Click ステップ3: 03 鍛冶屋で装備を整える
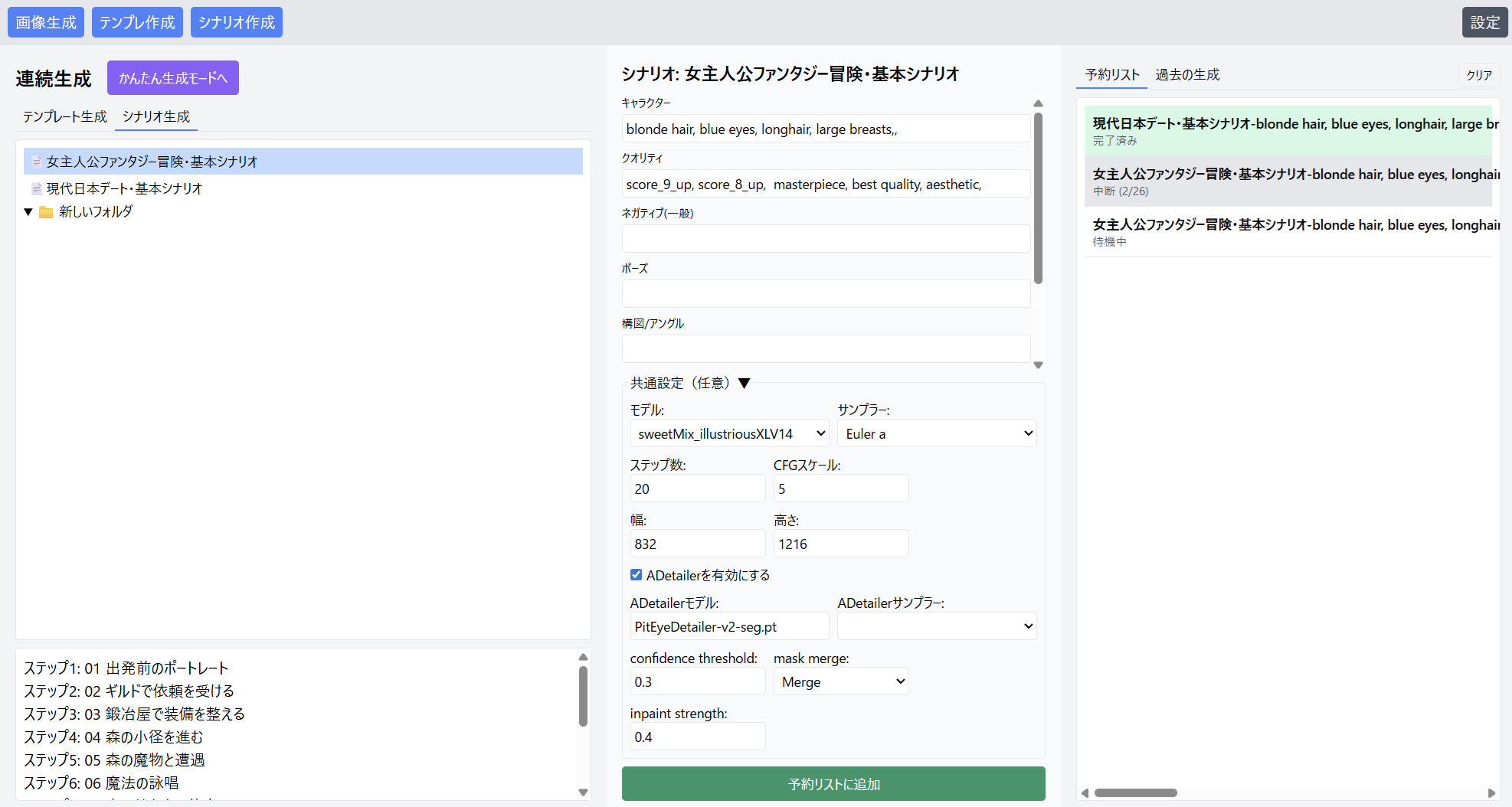Viewport: 1512px width, 807px height. point(134,714)
